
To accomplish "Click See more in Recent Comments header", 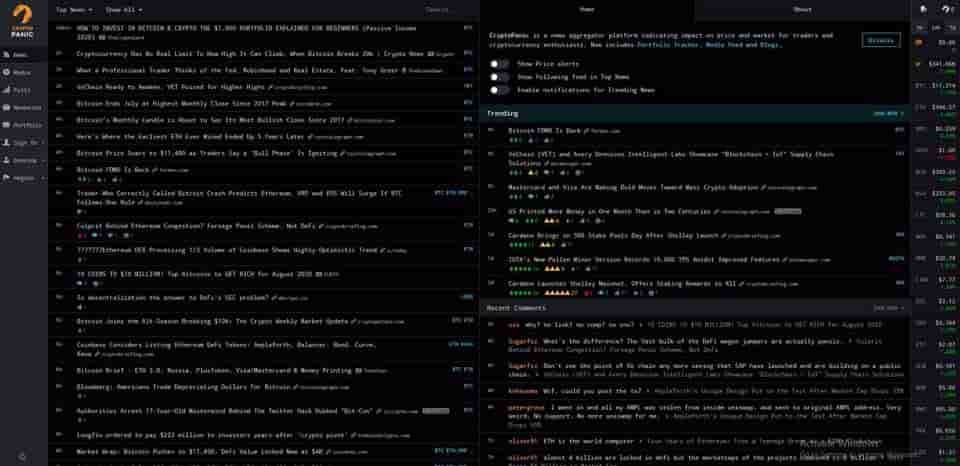I will [888, 308].
